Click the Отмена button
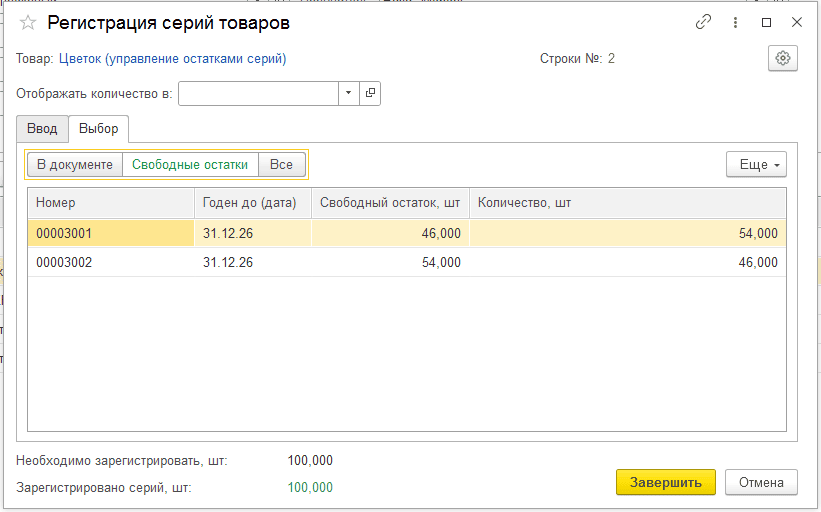Viewport: 821px width, 512px height. pyautogui.click(x=761, y=482)
